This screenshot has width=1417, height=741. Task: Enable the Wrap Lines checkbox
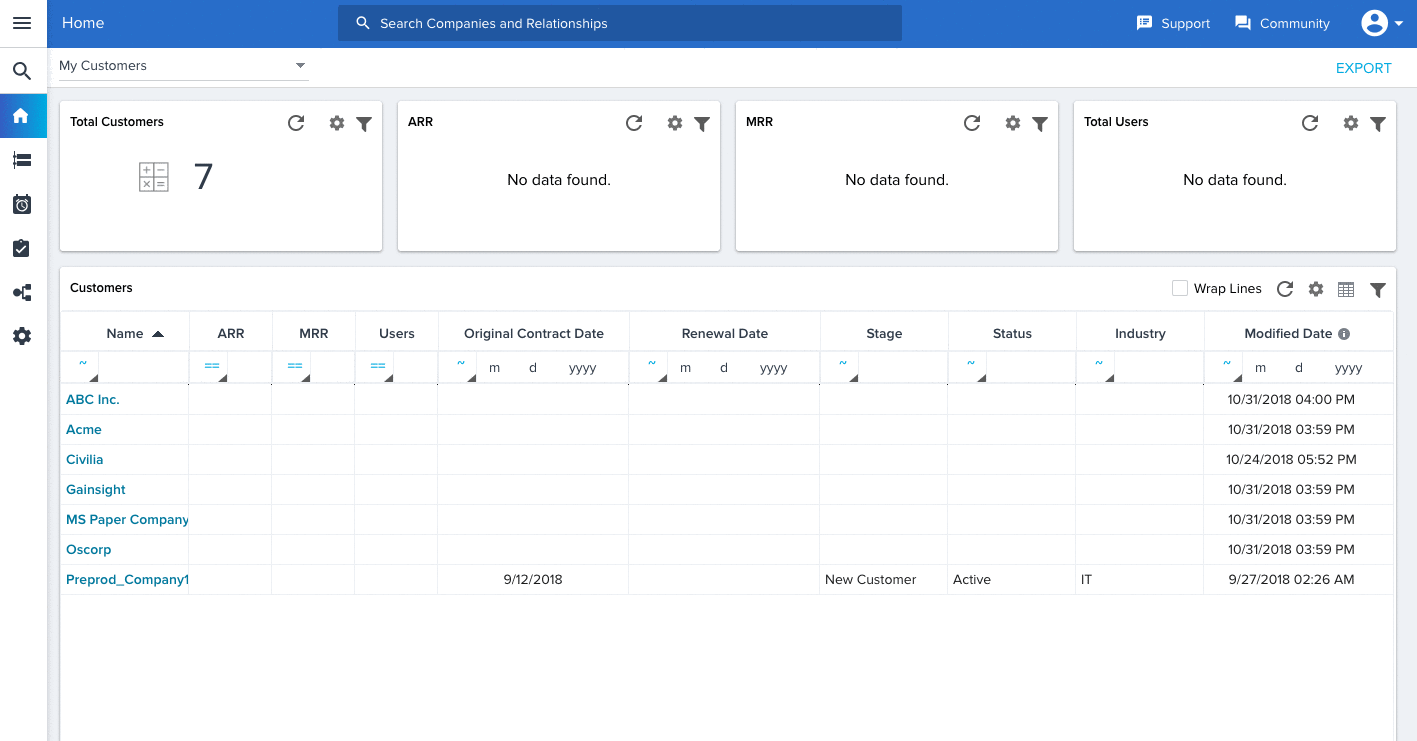pyautogui.click(x=1180, y=288)
